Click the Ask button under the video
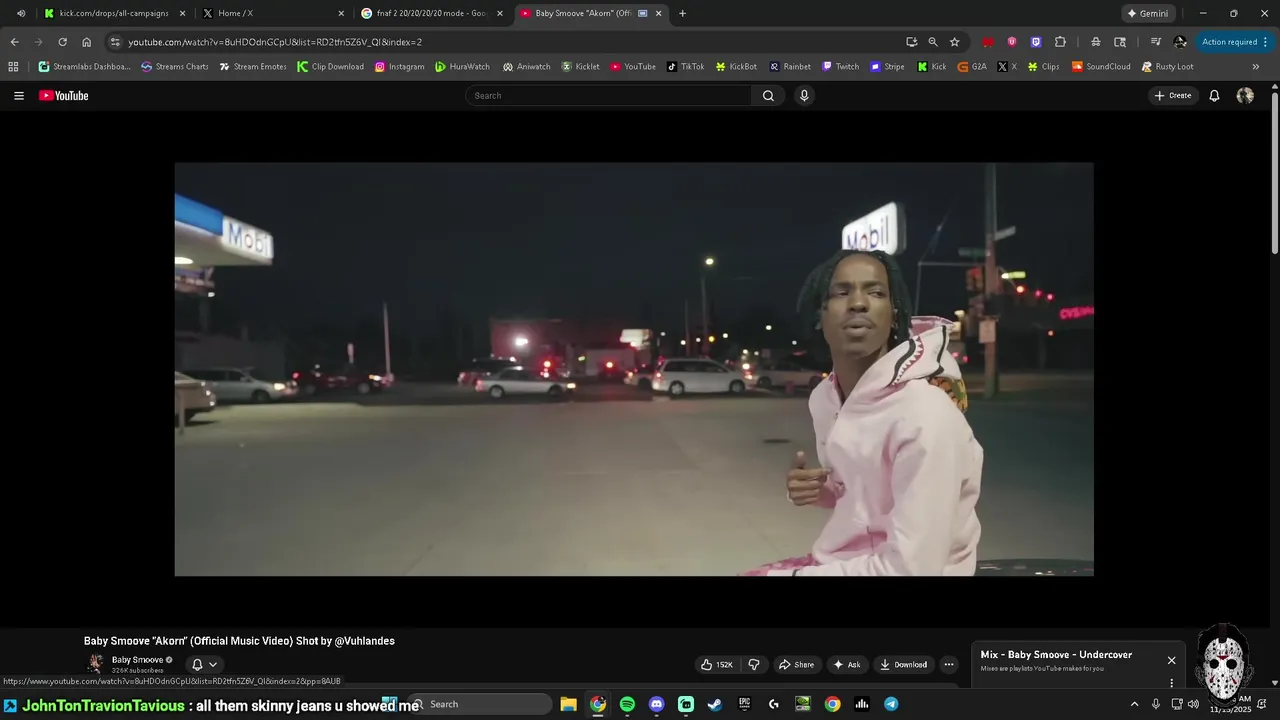This screenshot has width=1280, height=720. click(846, 665)
